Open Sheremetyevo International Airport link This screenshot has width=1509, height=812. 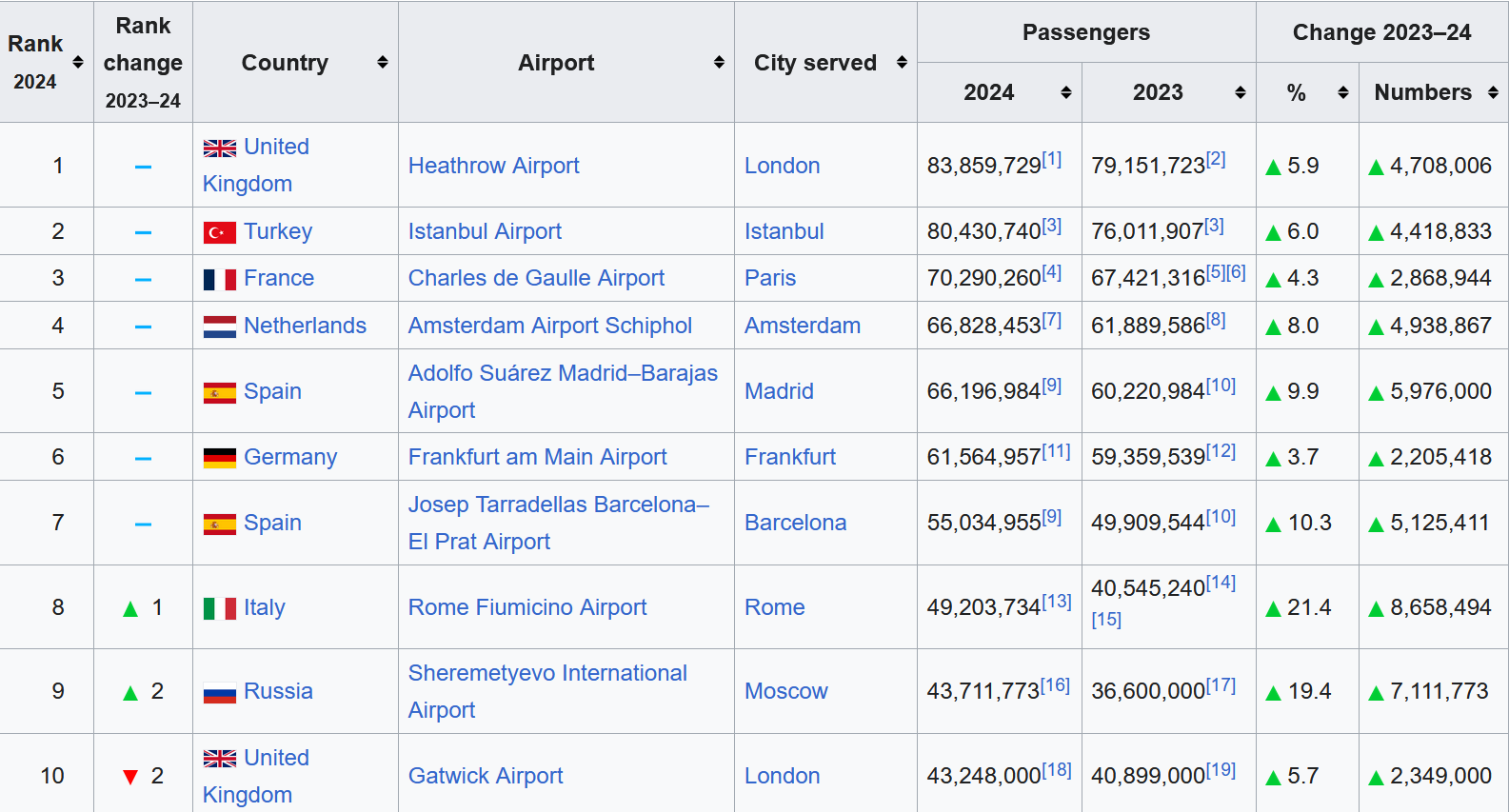click(546, 673)
